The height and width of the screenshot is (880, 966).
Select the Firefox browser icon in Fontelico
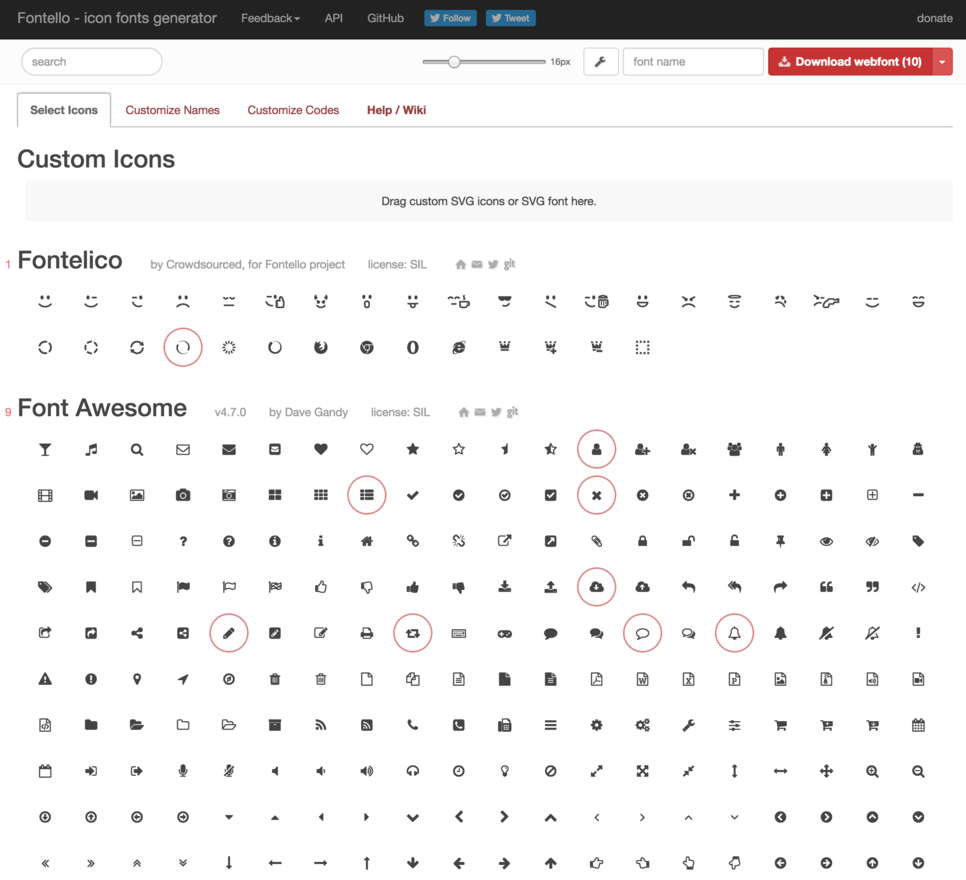pos(321,348)
